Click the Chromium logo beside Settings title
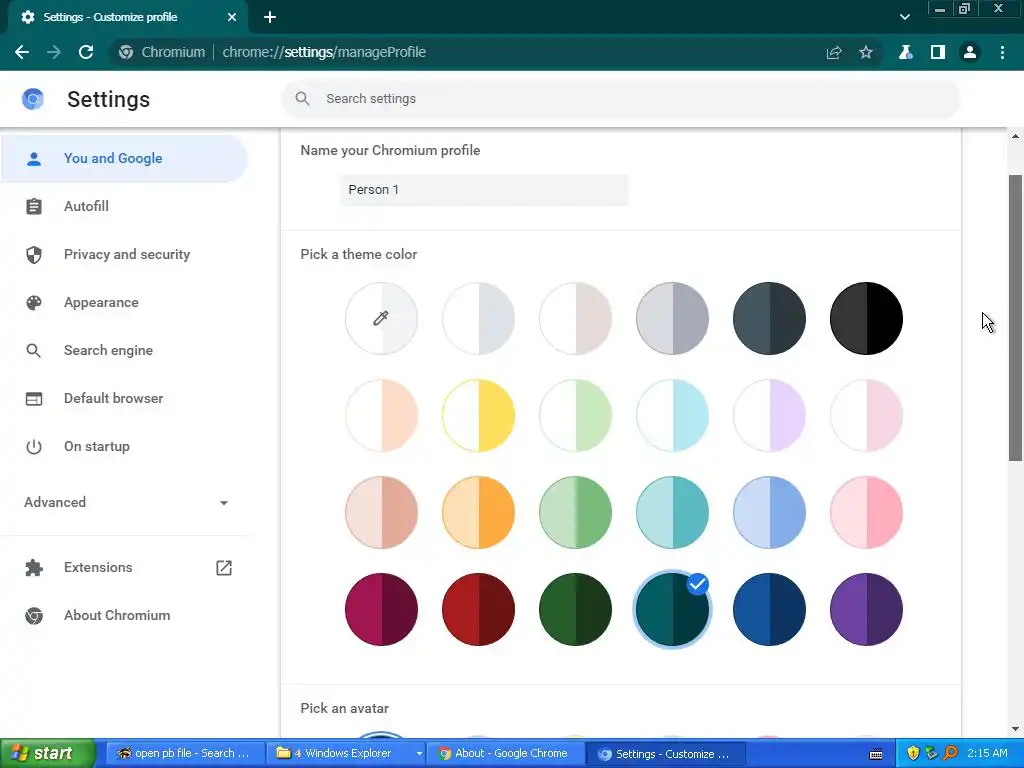 pos(33,99)
